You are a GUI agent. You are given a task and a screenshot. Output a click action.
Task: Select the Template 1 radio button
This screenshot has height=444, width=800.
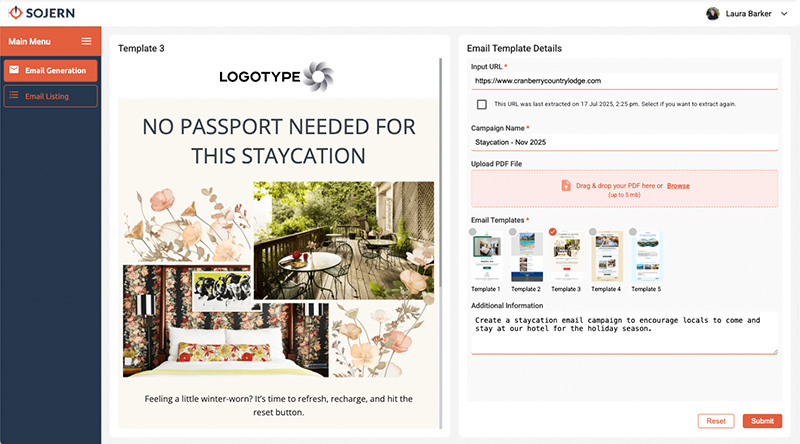click(472, 232)
